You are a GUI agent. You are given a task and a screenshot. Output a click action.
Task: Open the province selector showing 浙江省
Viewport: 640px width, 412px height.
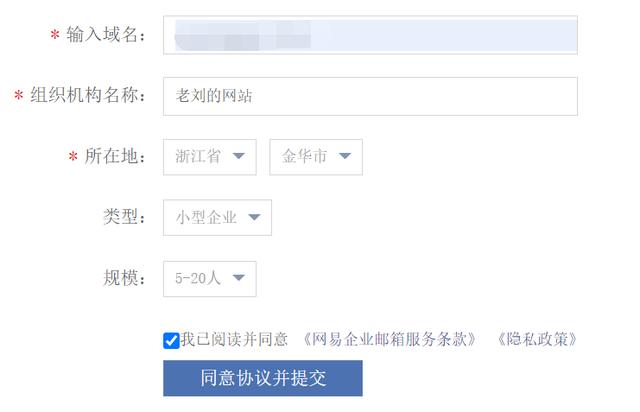(x=210, y=157)
